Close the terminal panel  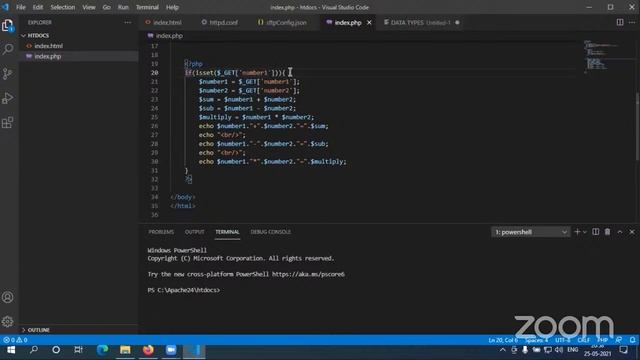pyautogui.click(x=632, y=232)
